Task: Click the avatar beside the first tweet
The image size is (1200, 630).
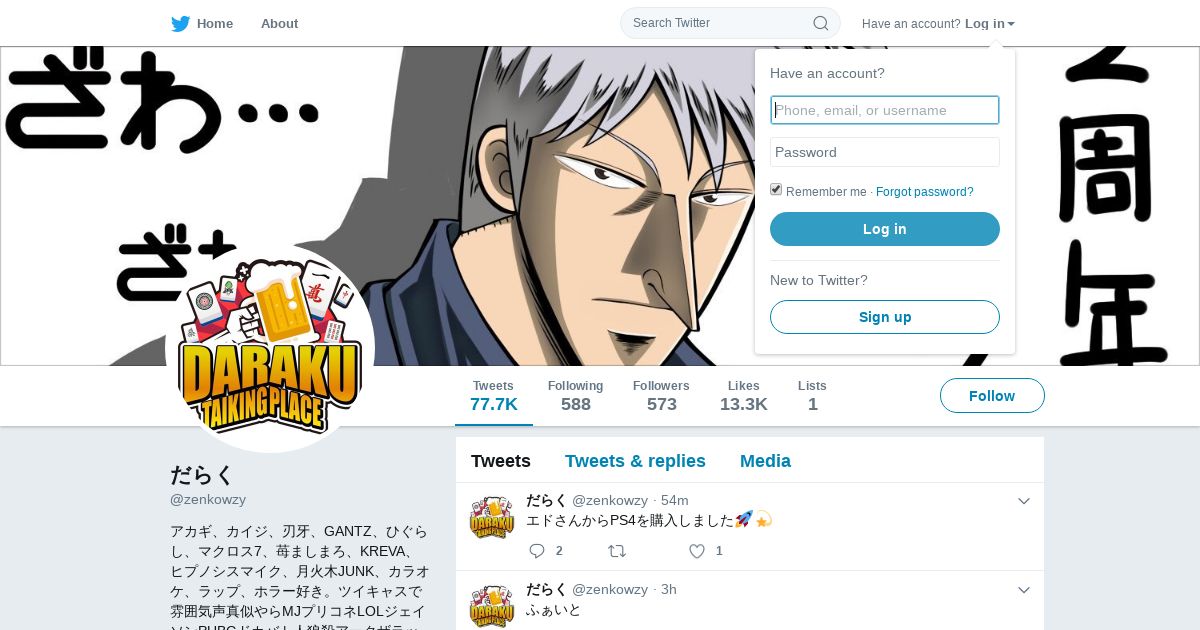Action: (492, 518)
